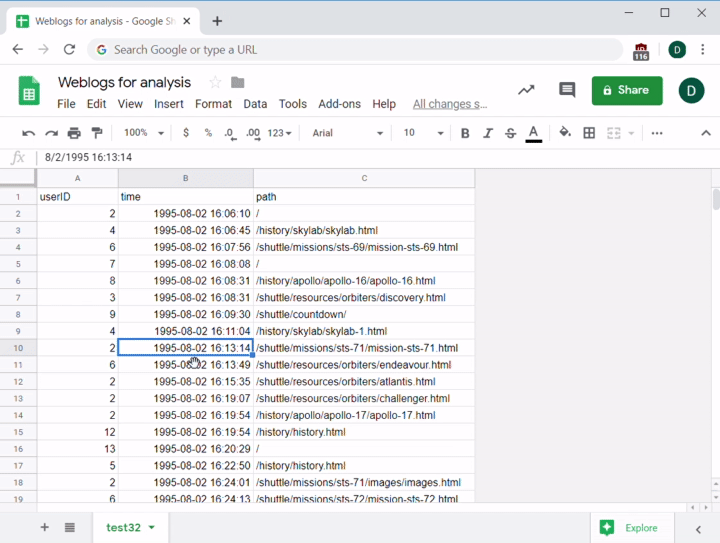Toggle bold formatting
The image size is (720, 543).
pyautogui.click(x=465, y=133)
